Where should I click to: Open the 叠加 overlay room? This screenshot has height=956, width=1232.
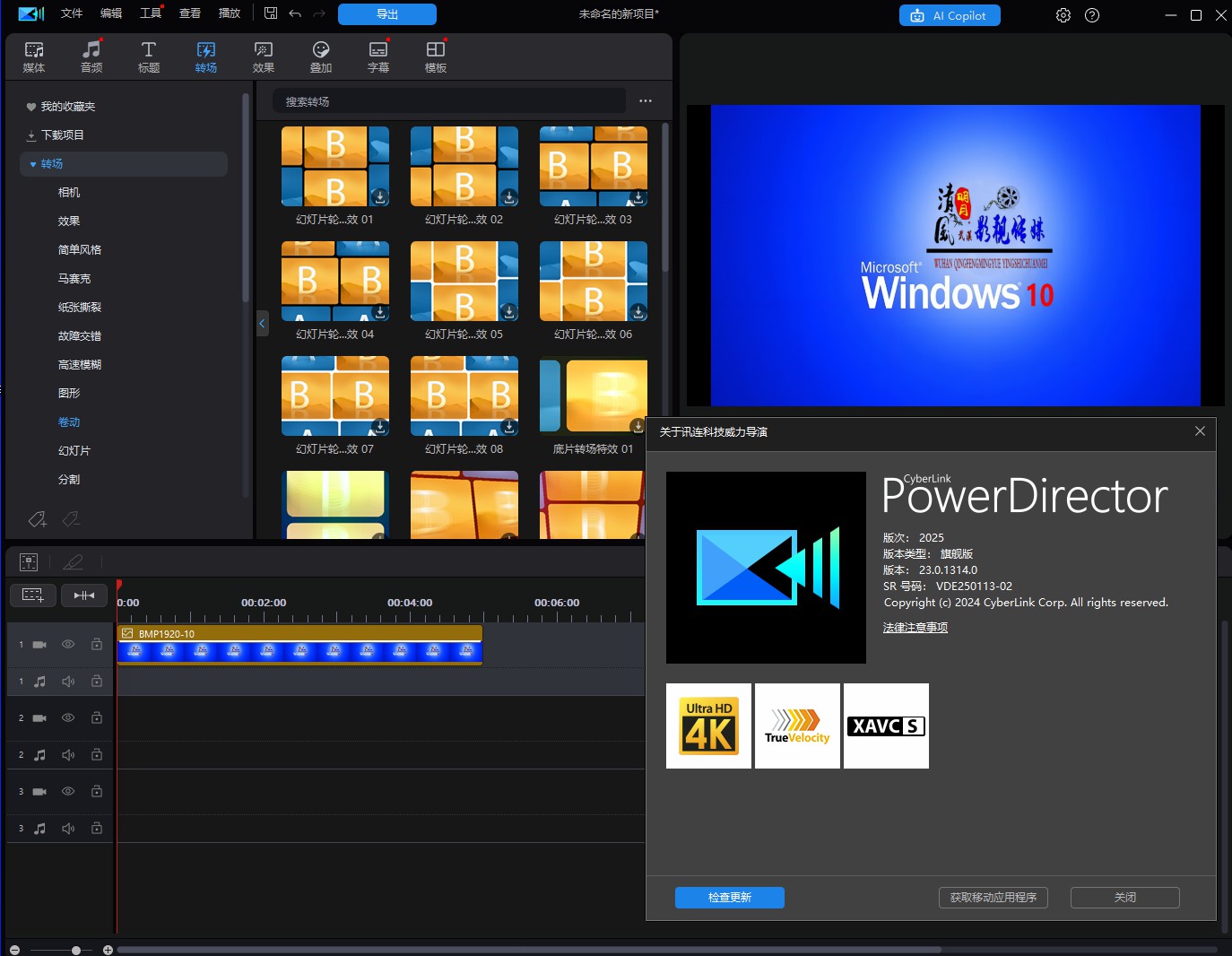pos(321,56)
